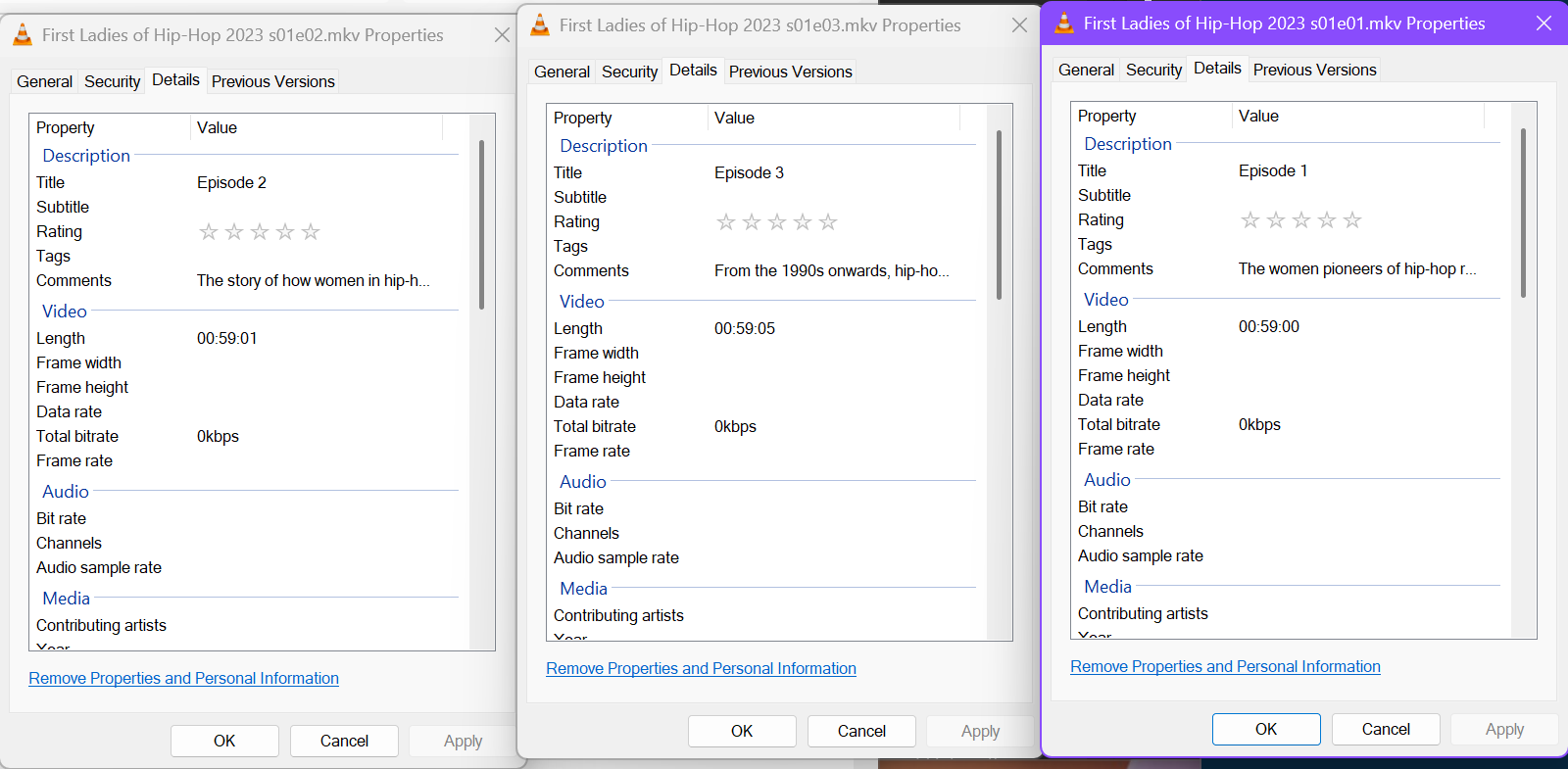Click the scrollbar thumb in s01e02 details list
The image size is (1568, 769).
(481, 225)
